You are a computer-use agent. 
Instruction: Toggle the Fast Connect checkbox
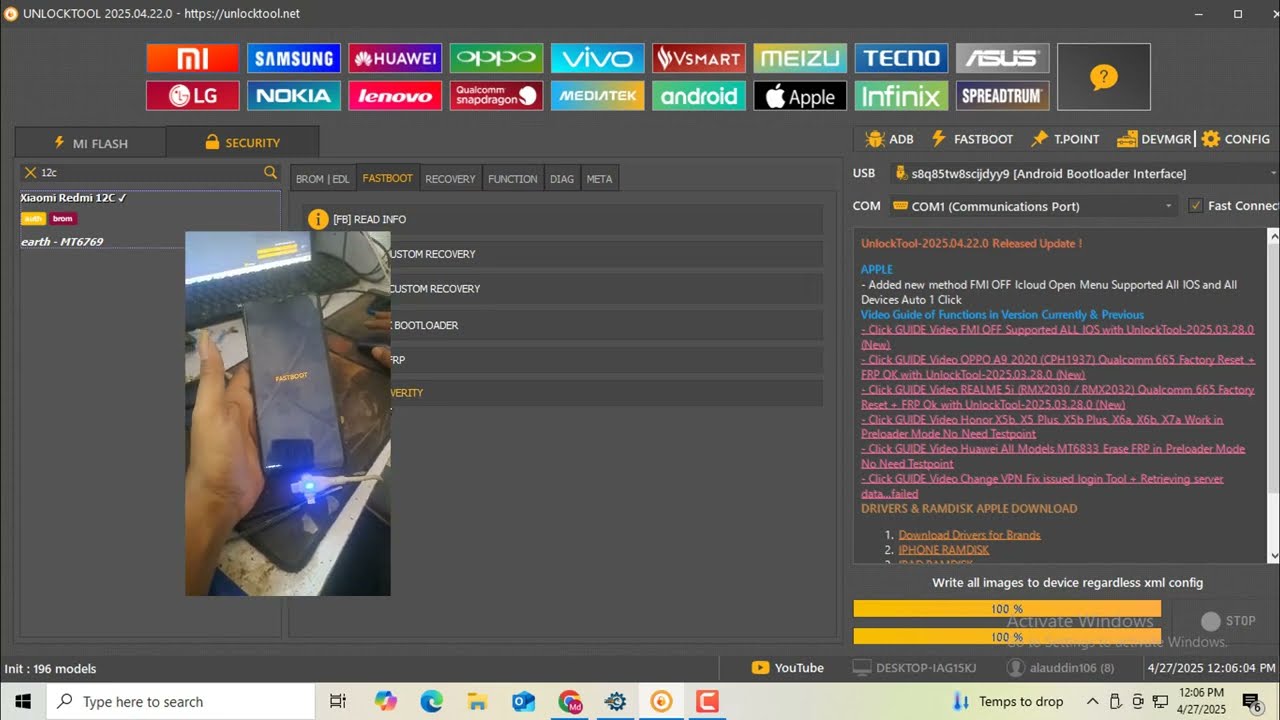1195,206
